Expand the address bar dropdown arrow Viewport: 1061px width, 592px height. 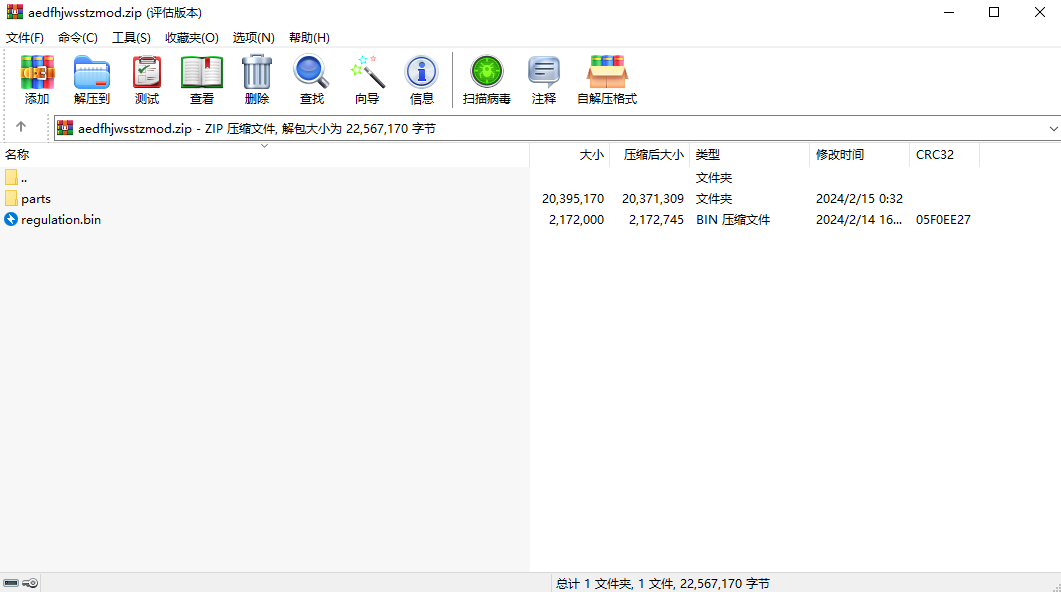[x=1053, y=129]
